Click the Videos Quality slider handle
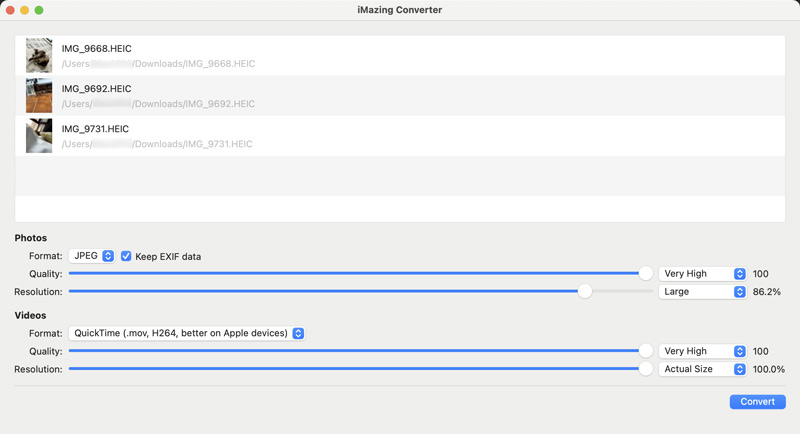 pyautogui.click(x=645, y=351)
